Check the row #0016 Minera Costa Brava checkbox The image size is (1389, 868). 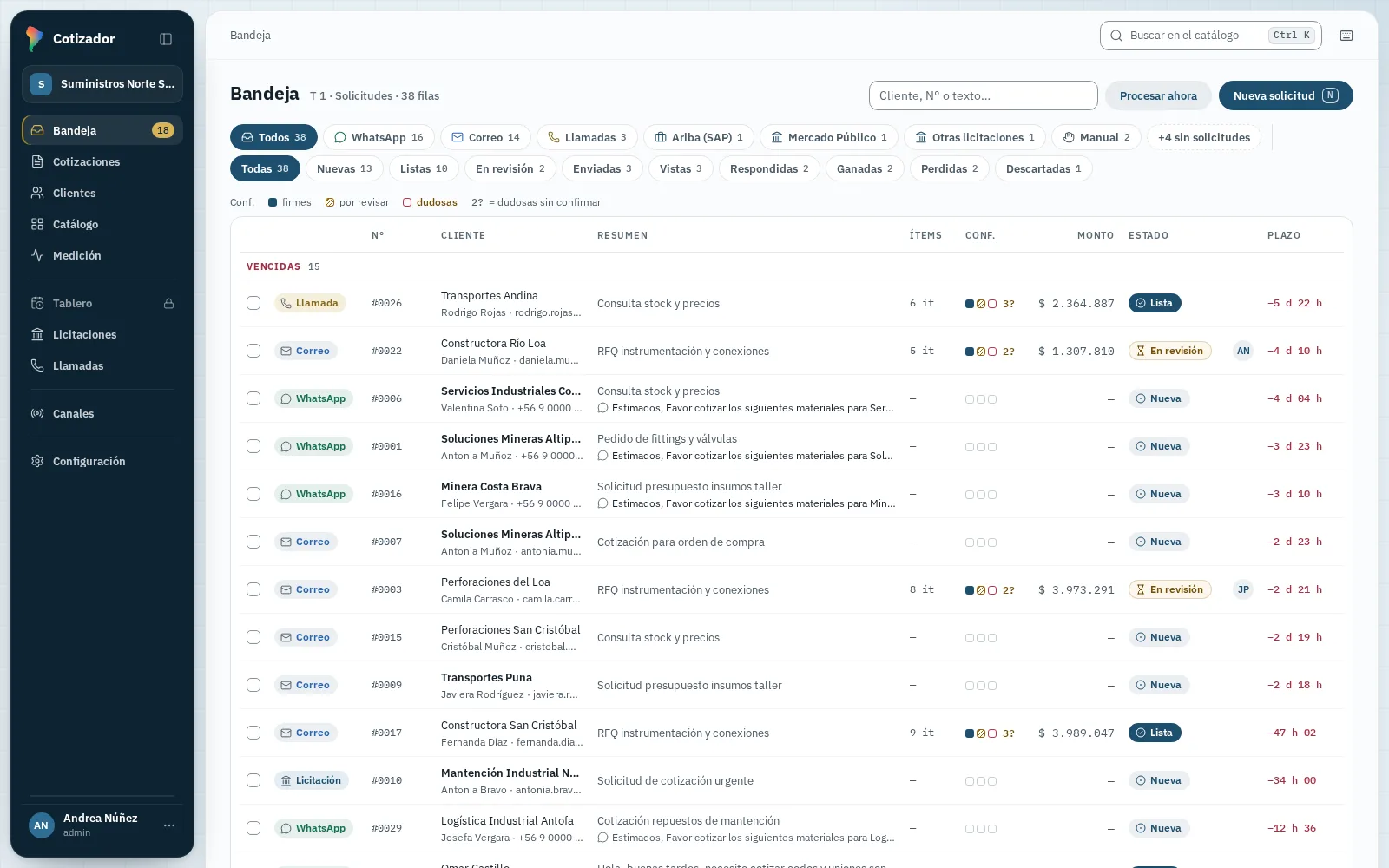[253, 494]
